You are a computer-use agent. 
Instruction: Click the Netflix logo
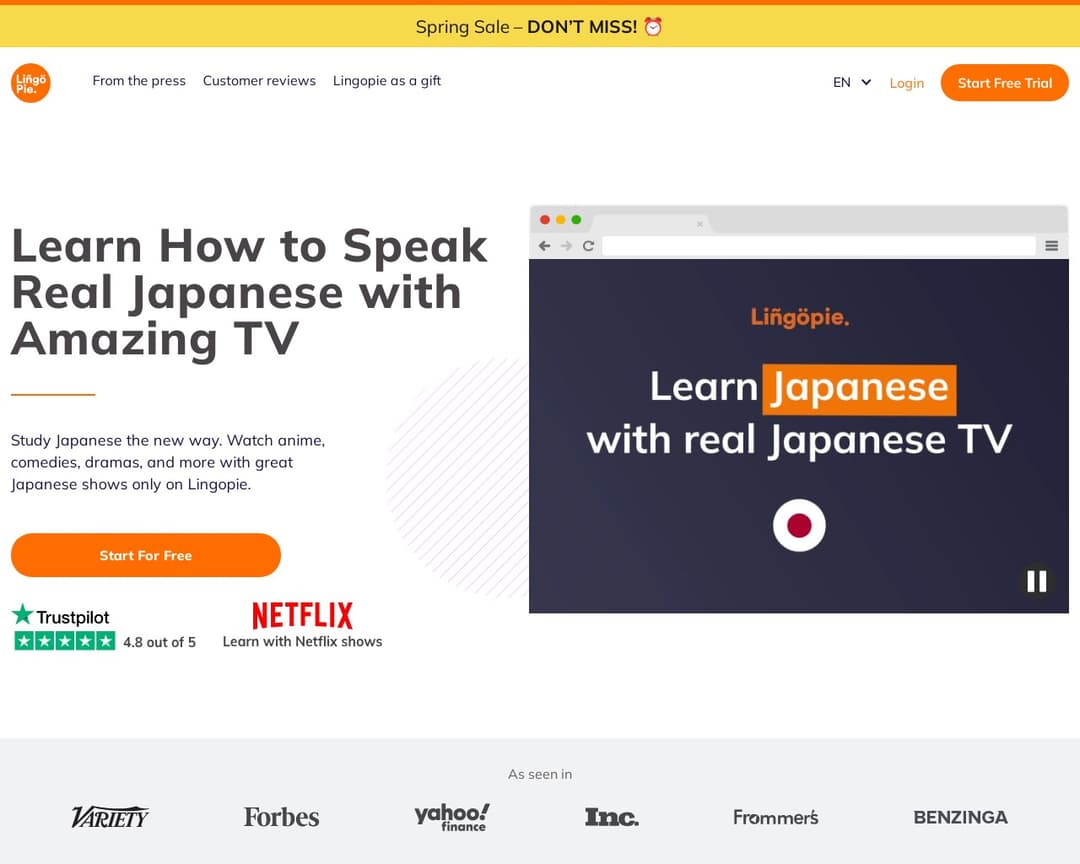[x=302, y=615]
